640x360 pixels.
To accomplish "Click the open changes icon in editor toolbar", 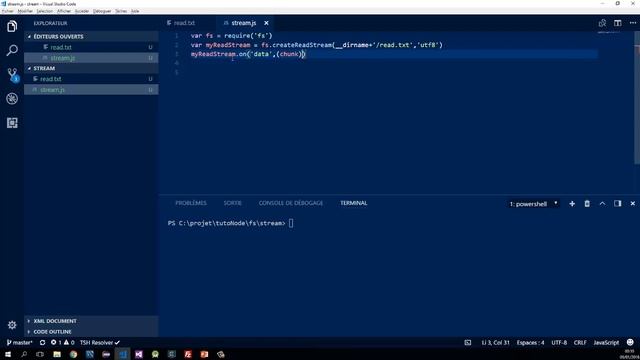I will point(602,23).
